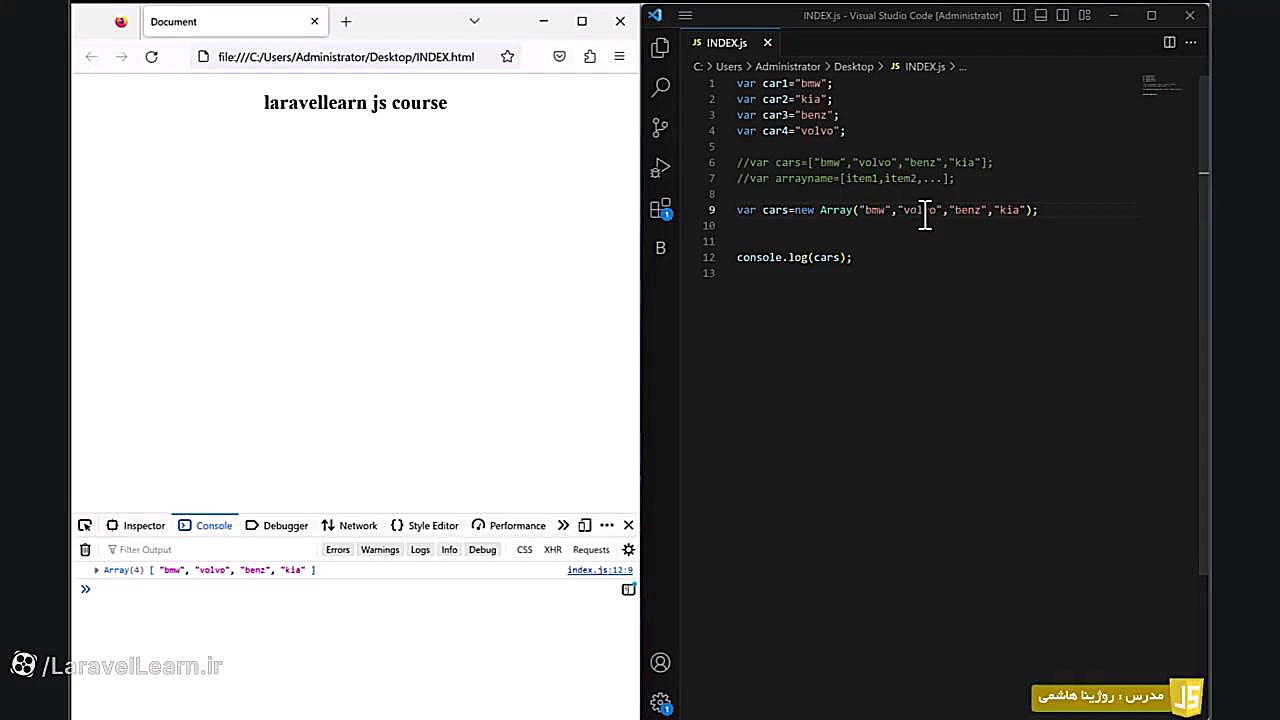Open the Firefox application menu
1280x720 pixels.
point(619,57)
